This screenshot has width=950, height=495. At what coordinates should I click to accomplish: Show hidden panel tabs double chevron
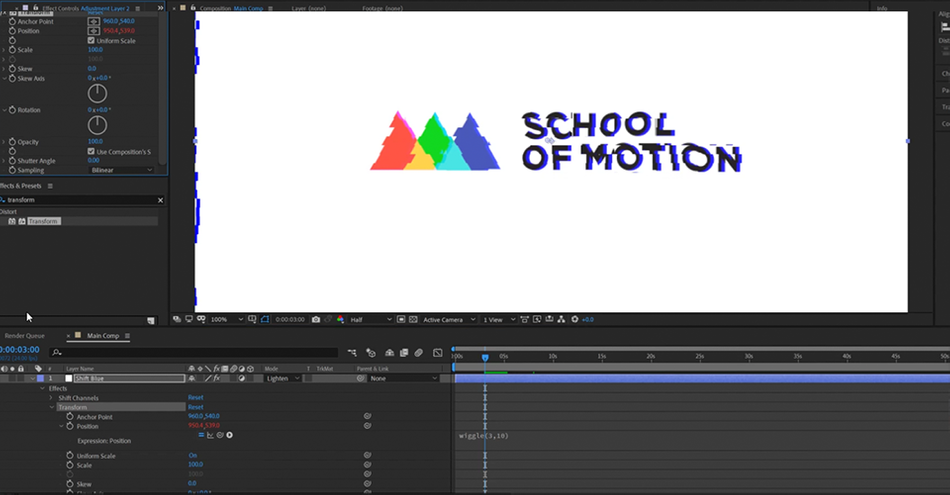pyautogui.click(x=161, y=8)
